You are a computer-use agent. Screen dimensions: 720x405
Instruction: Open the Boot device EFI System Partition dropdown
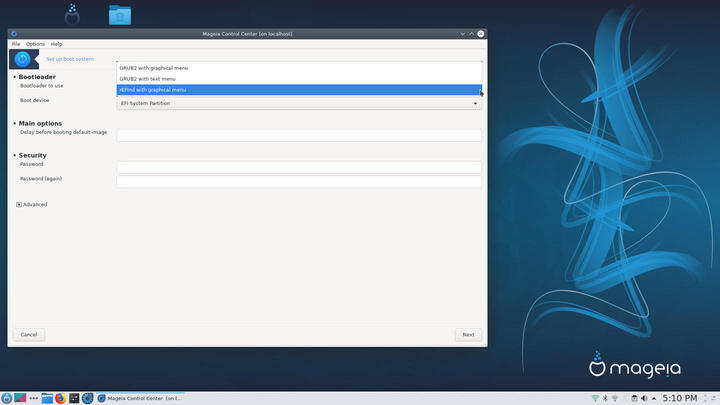click(299, 103)
